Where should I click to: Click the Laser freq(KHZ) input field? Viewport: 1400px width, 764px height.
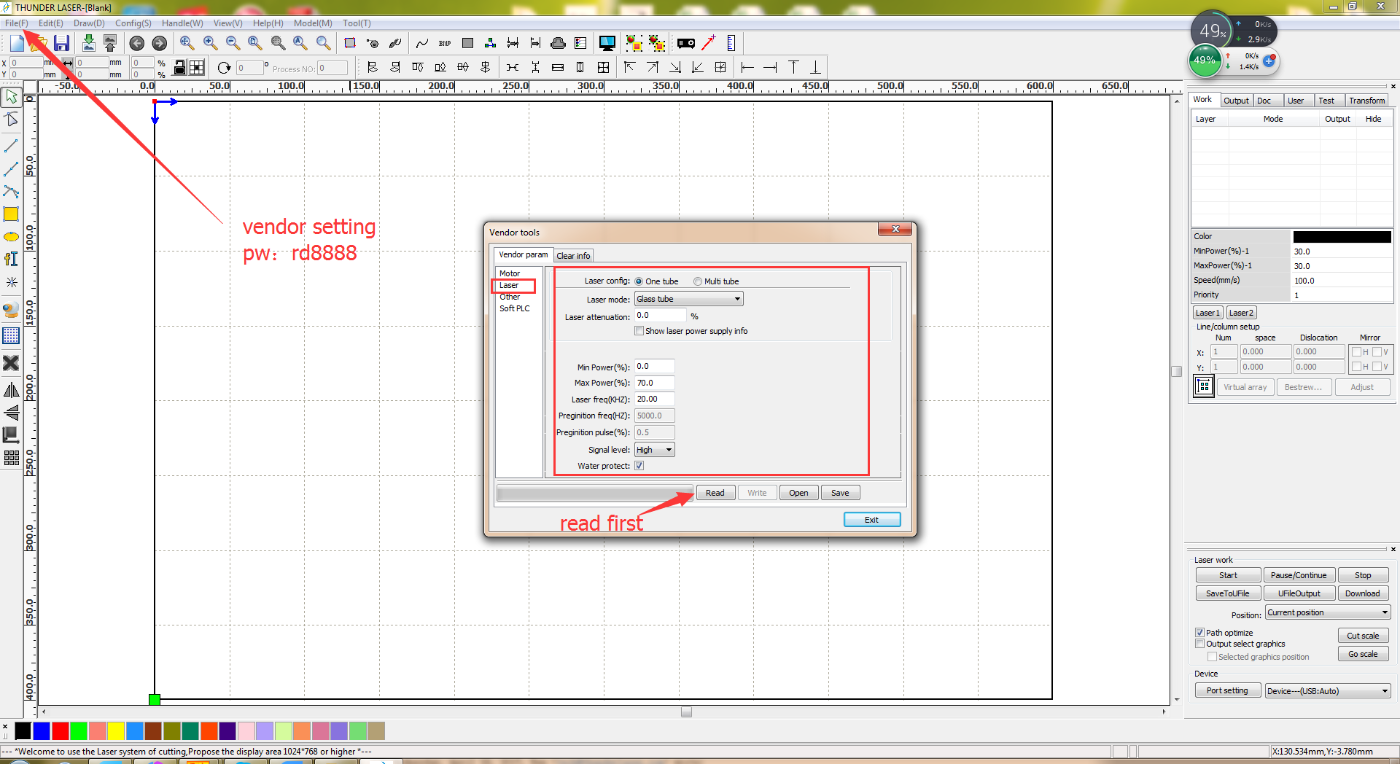pos(654,399)
